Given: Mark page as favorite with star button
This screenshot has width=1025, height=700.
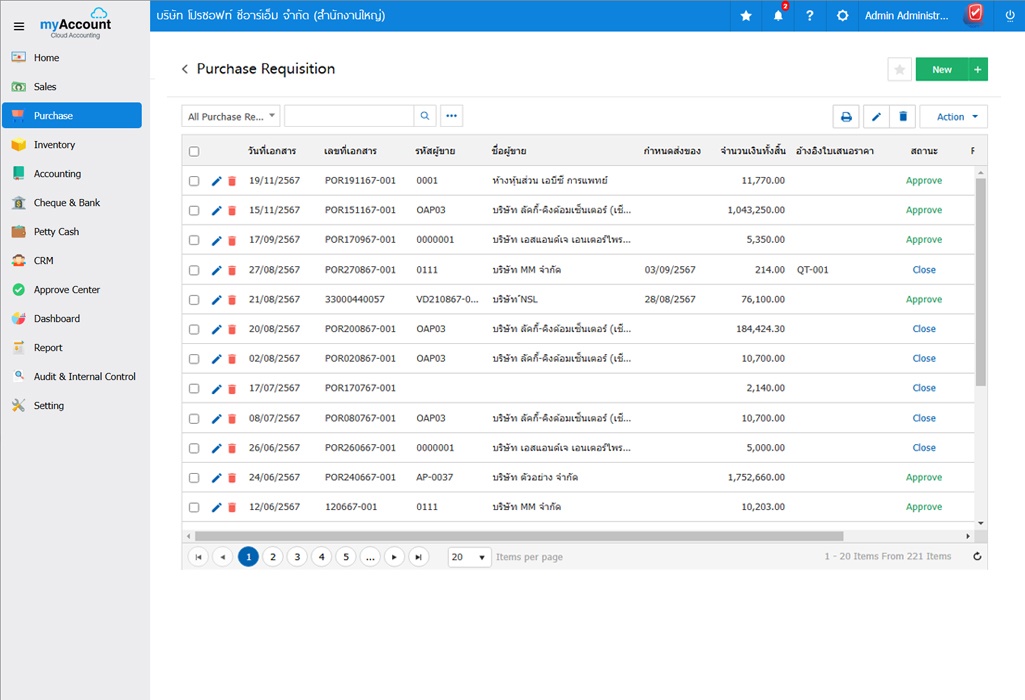Looking at the screenshot, I should click(899, 69).
